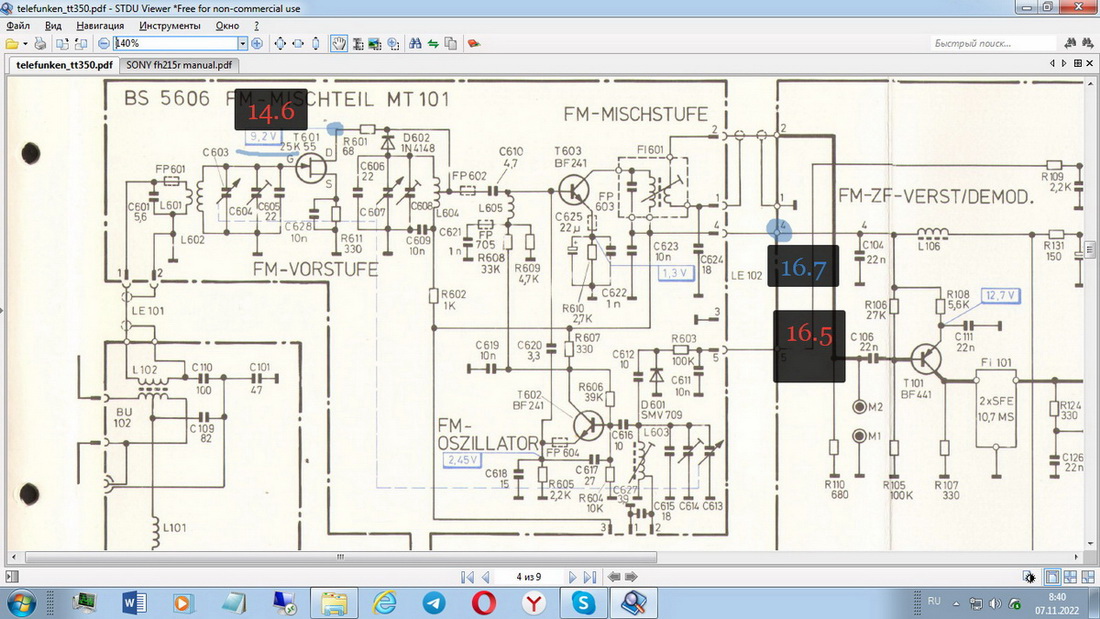This screenshot has height=619, width=1100.
Task: Open the Навигация menu
Action: click(x=100, y=25)
